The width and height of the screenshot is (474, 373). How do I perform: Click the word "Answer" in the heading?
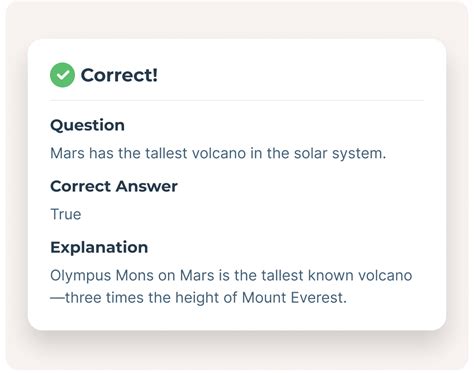click(146, 186)
